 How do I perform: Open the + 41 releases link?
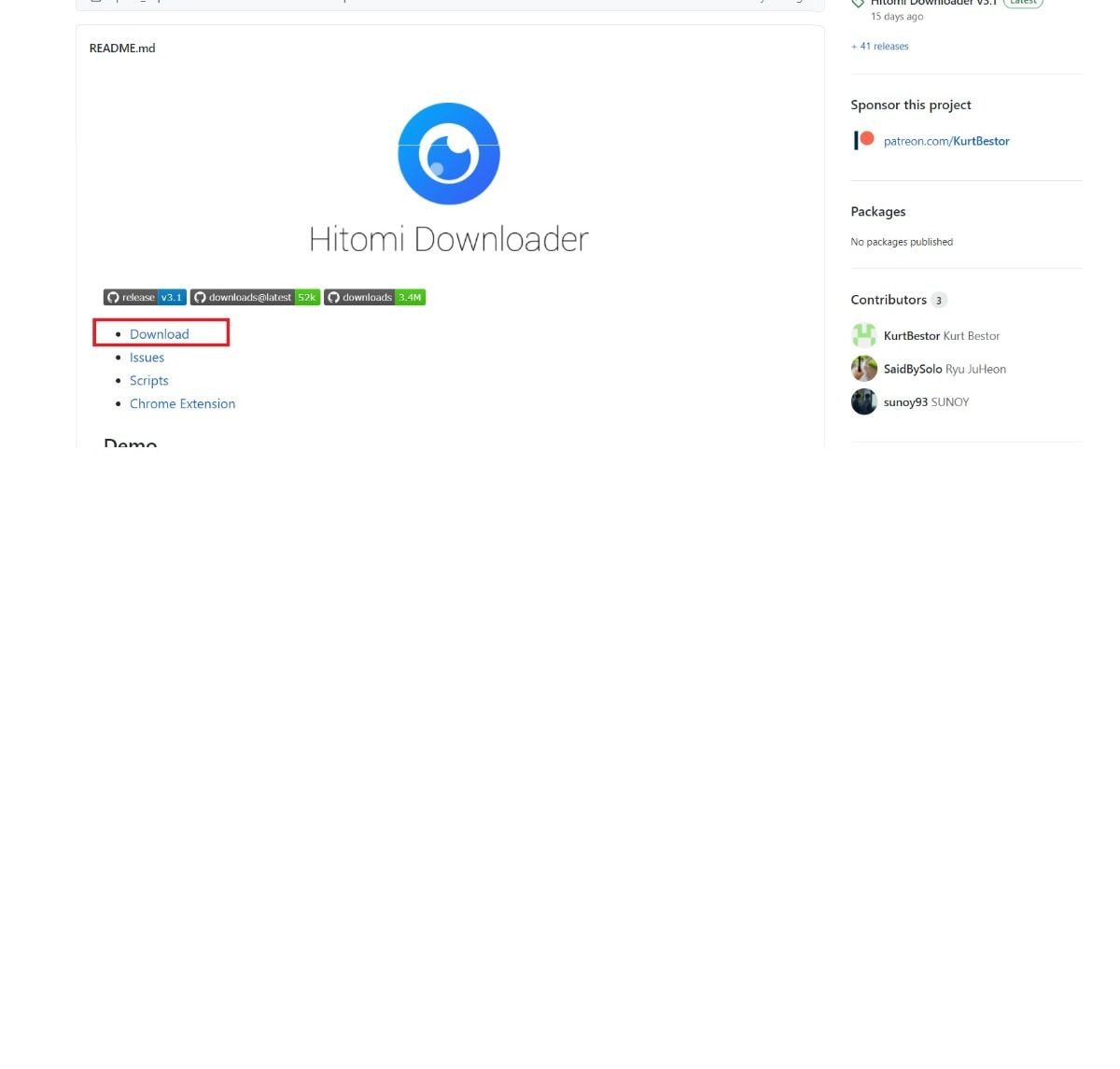pos(879,46)
